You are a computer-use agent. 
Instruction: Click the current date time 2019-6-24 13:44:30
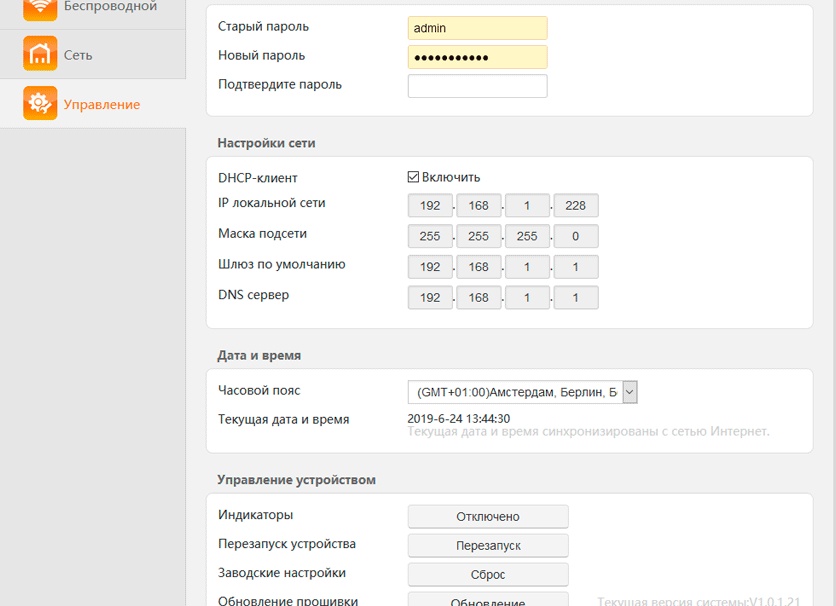459,418
